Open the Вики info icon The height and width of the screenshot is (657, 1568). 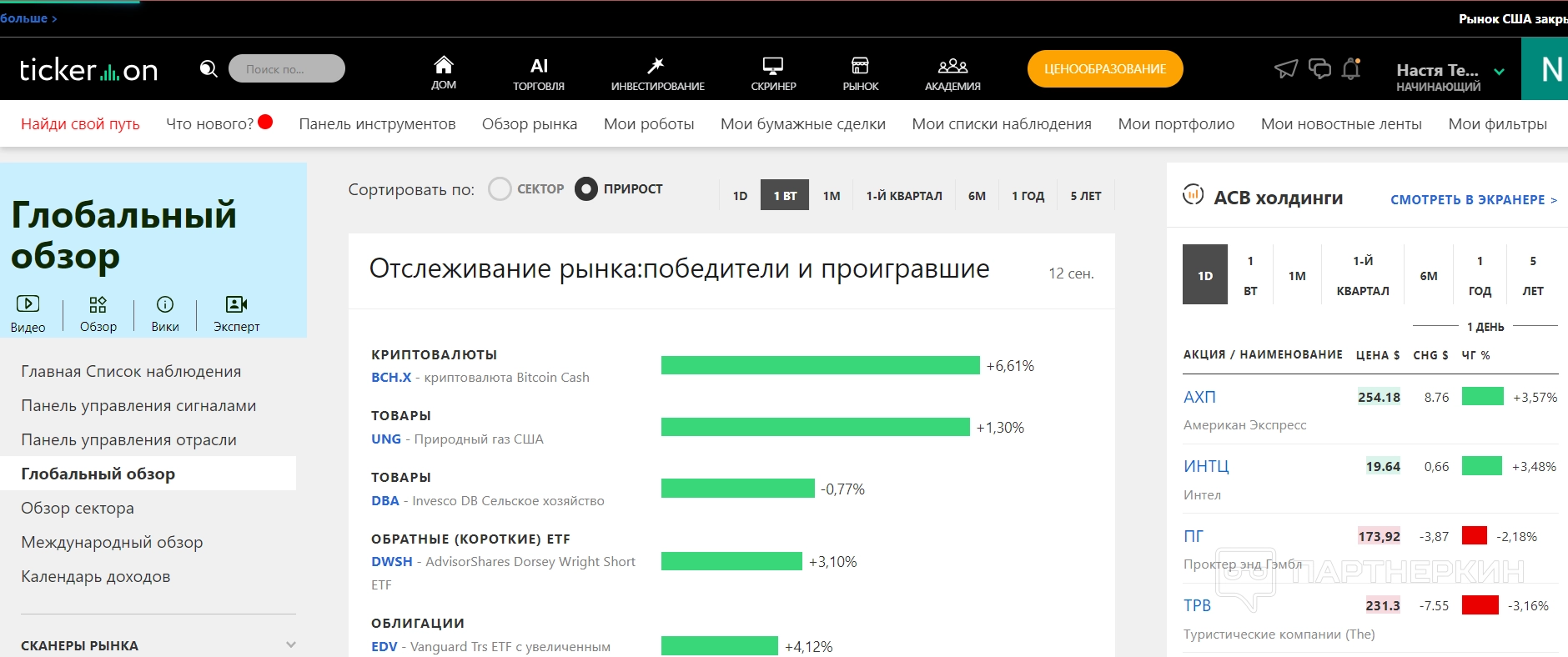(x=165, y=303)
